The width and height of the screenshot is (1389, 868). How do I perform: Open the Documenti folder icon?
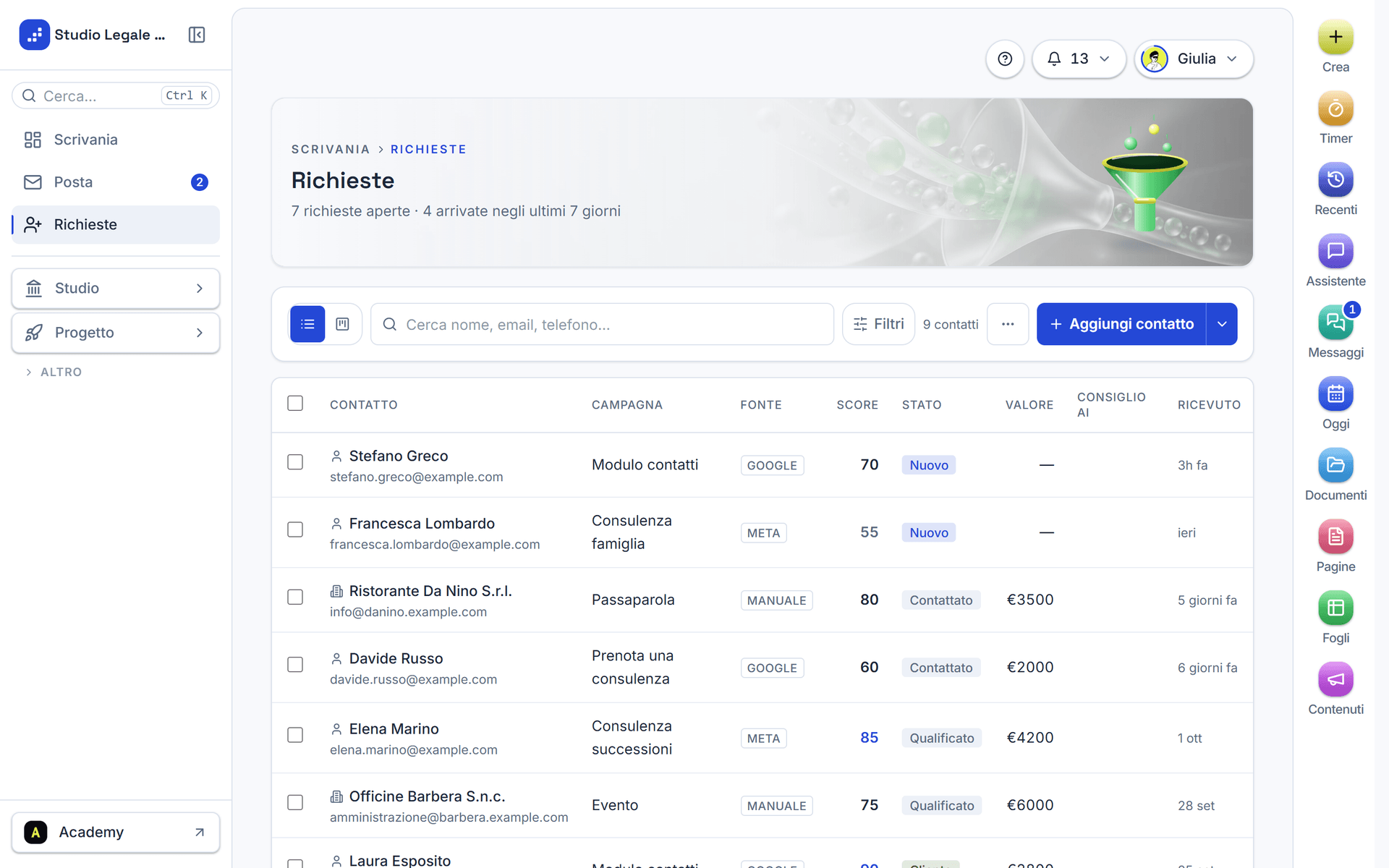pos(1335,466)
